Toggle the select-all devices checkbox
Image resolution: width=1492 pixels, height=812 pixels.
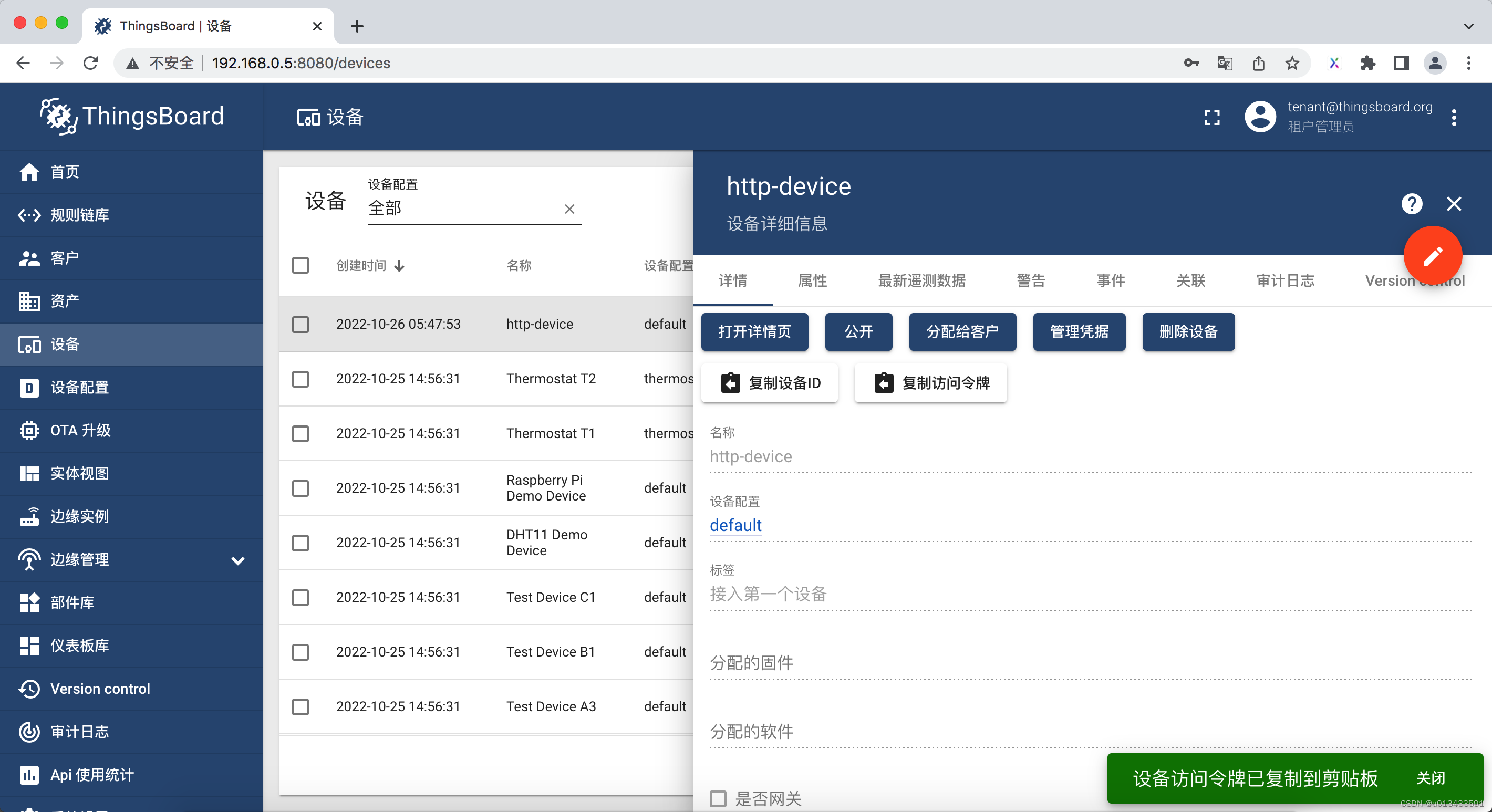300,265
